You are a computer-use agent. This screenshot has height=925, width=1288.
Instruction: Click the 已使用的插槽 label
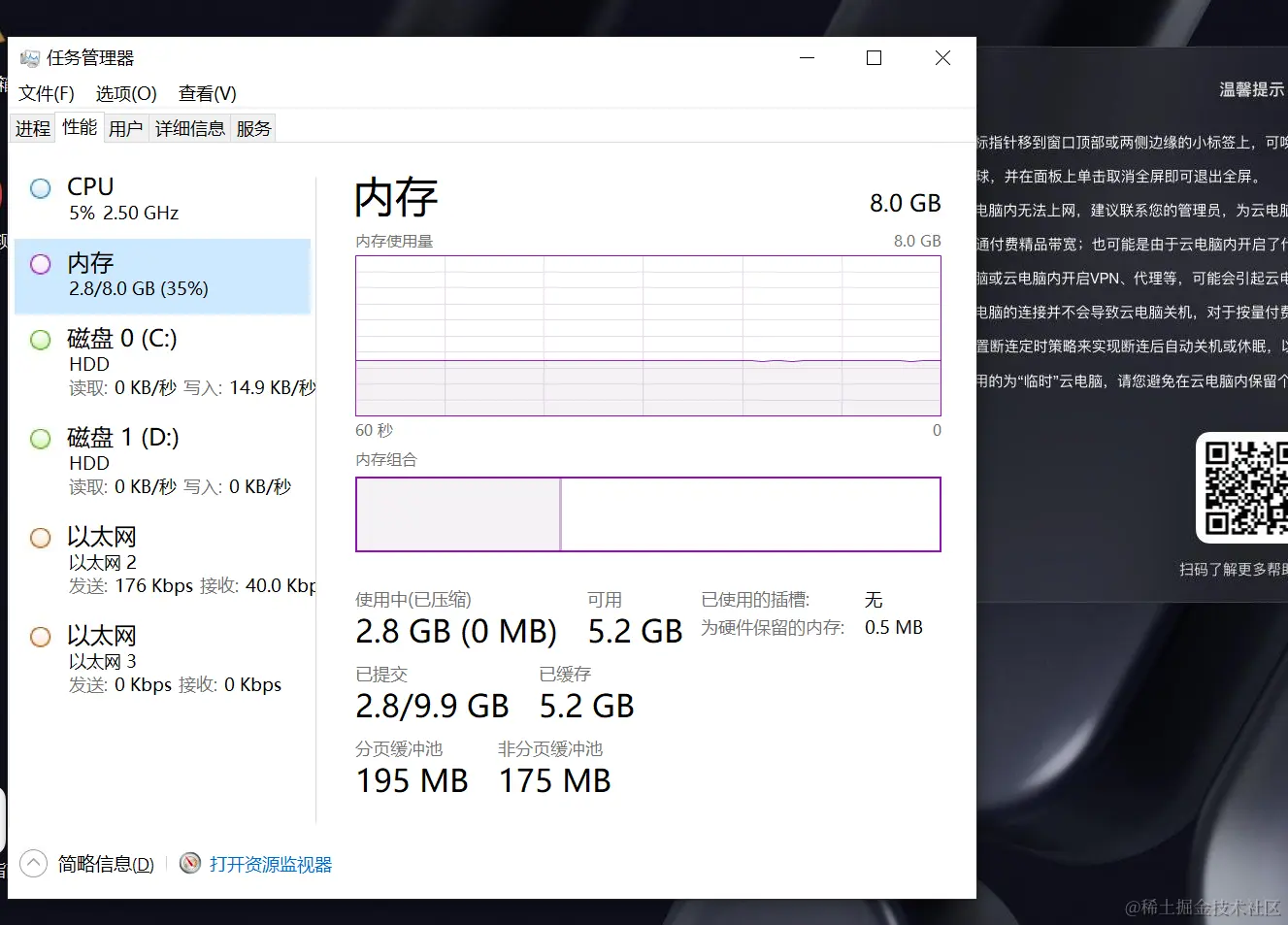click(755, 600)
